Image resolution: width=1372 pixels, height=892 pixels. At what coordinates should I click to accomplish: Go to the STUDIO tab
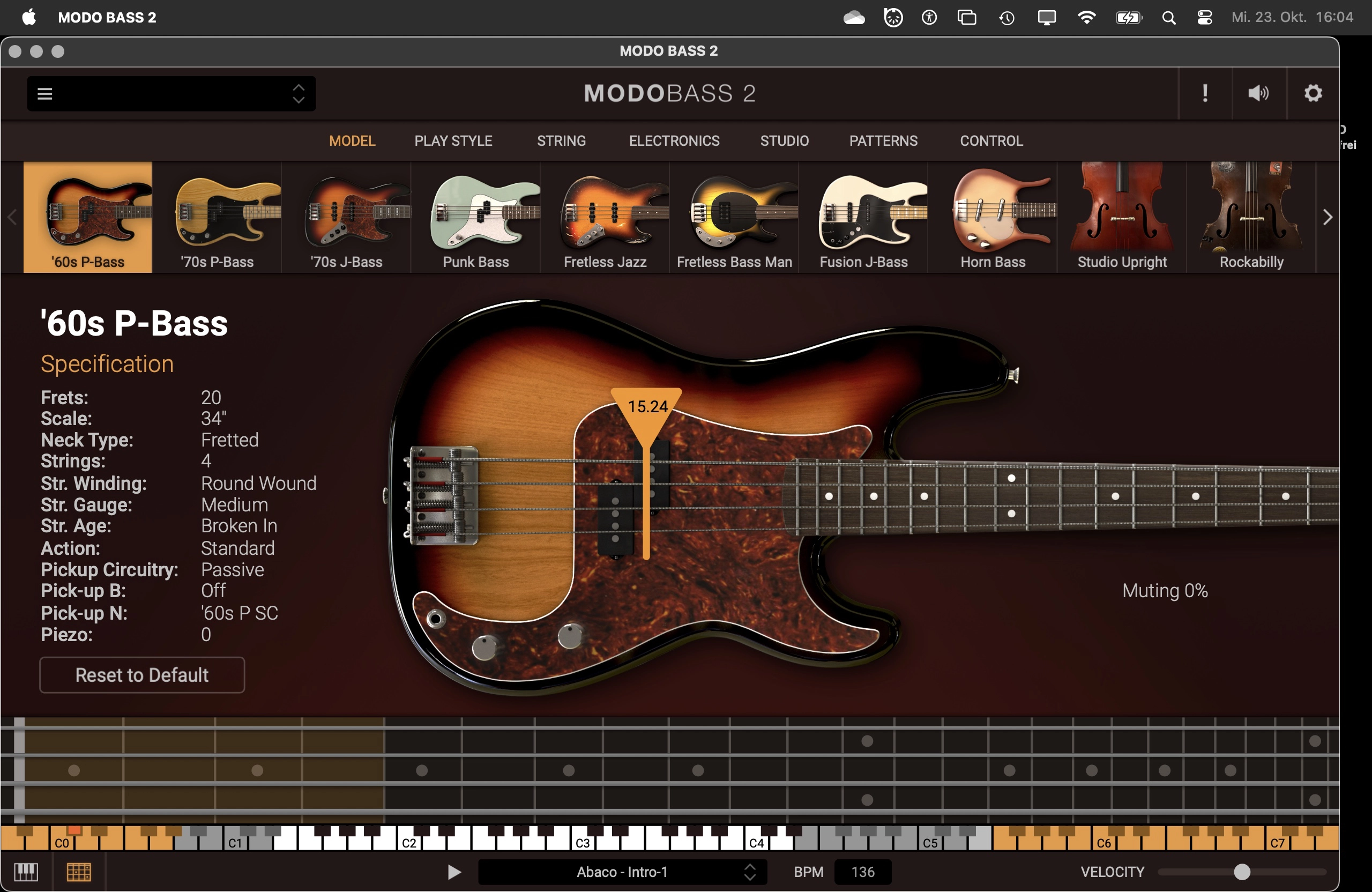784,140
